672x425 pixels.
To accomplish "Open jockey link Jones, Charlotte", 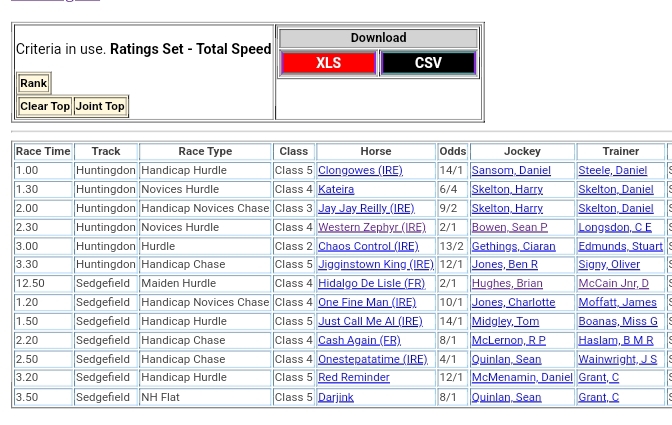I will coord(512,302).
